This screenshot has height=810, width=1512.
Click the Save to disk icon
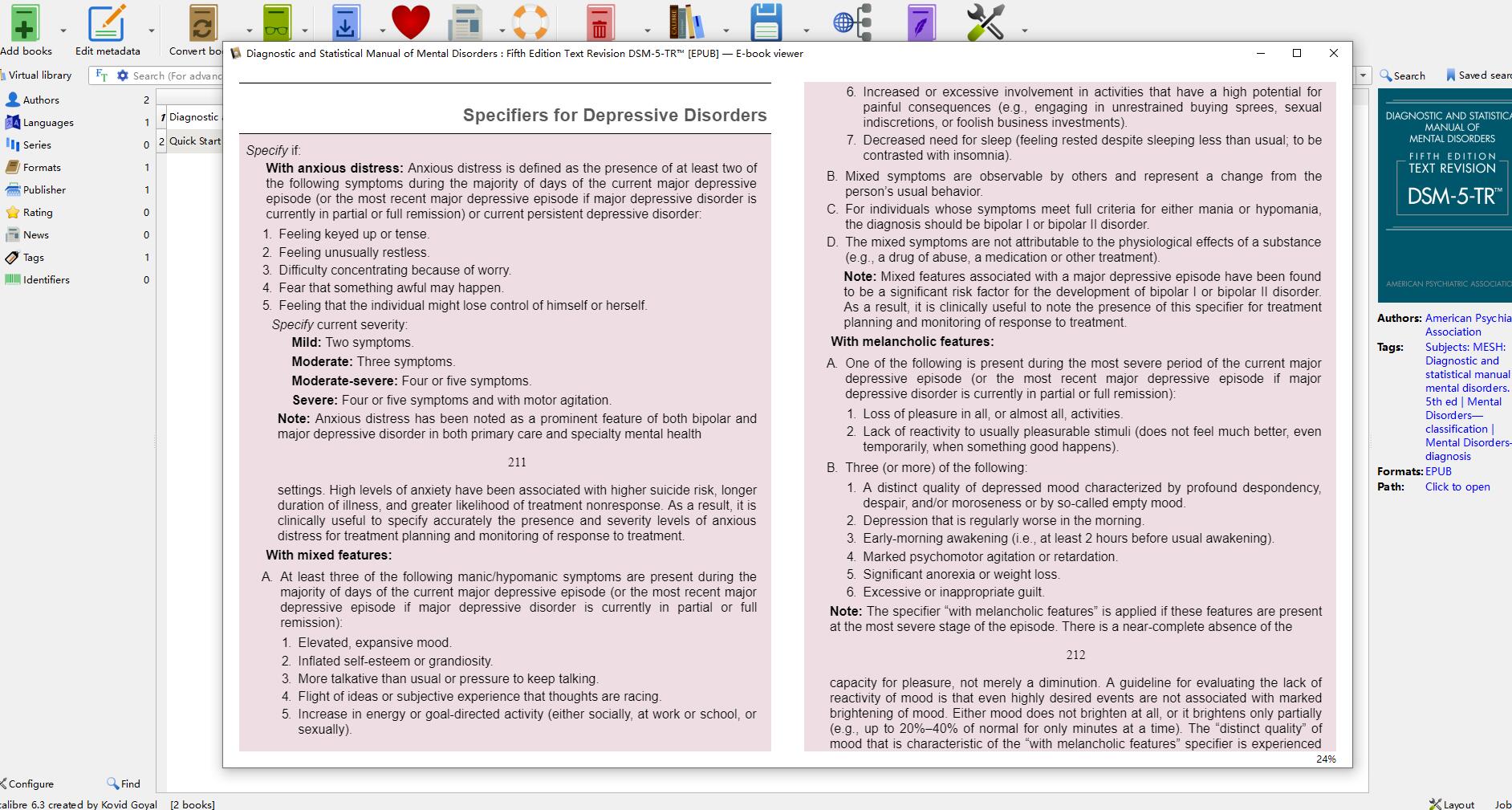[x=766, y=22]
